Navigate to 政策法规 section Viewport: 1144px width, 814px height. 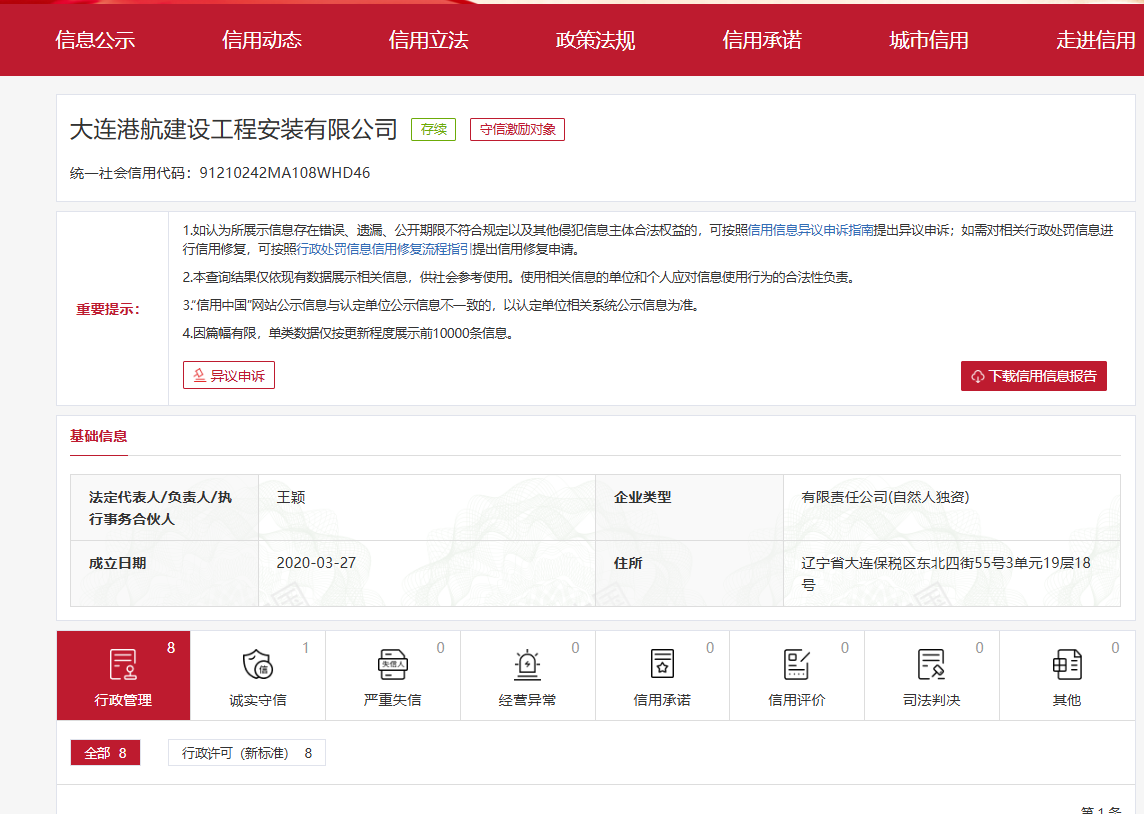tap(595, 41)
